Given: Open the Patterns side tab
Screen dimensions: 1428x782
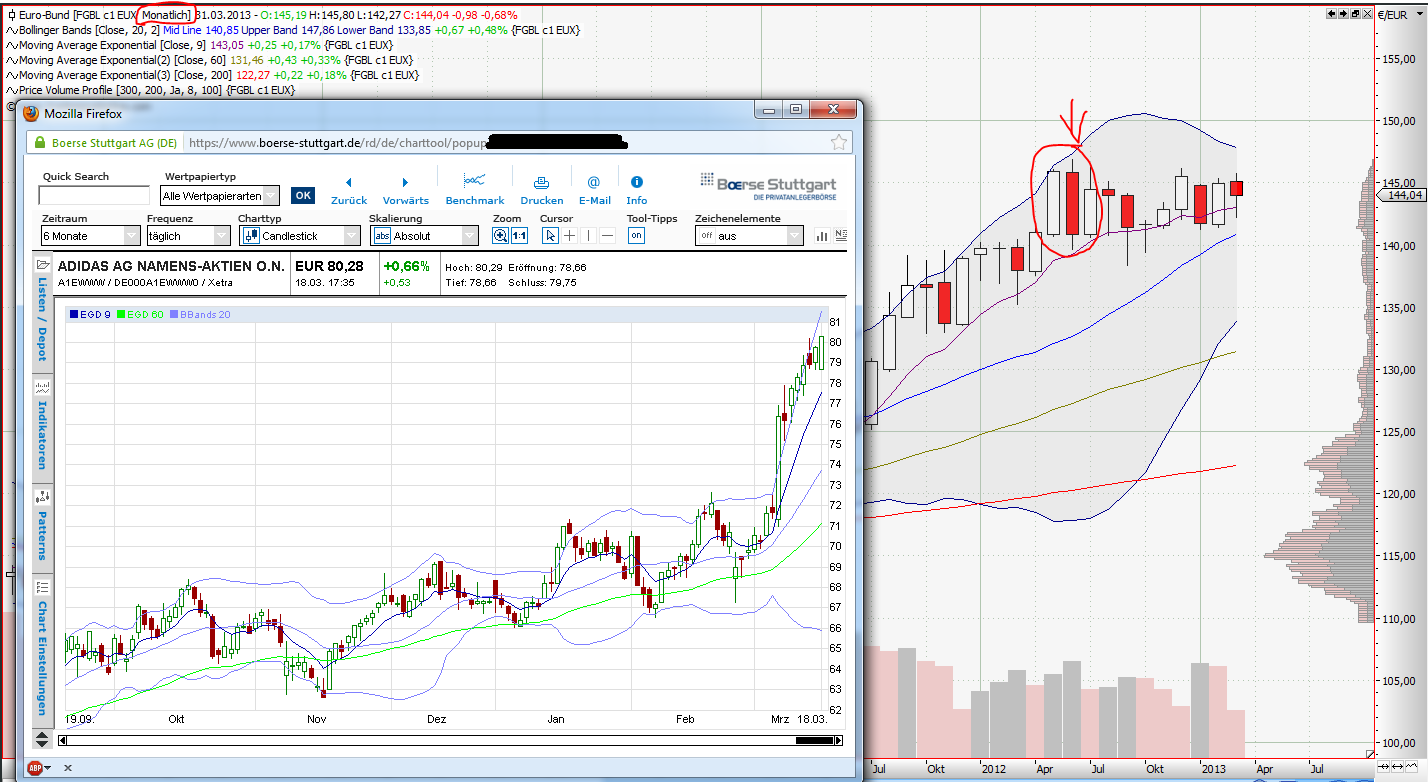Looking at the screenshot, I should pos(42,530).
